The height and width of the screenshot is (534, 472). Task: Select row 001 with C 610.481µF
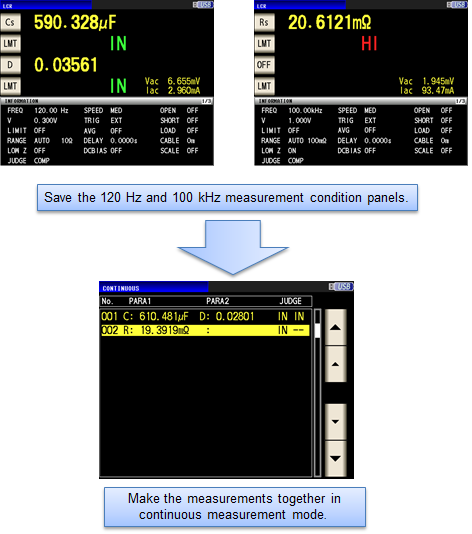pyautogui.click(x=205, y=316)
